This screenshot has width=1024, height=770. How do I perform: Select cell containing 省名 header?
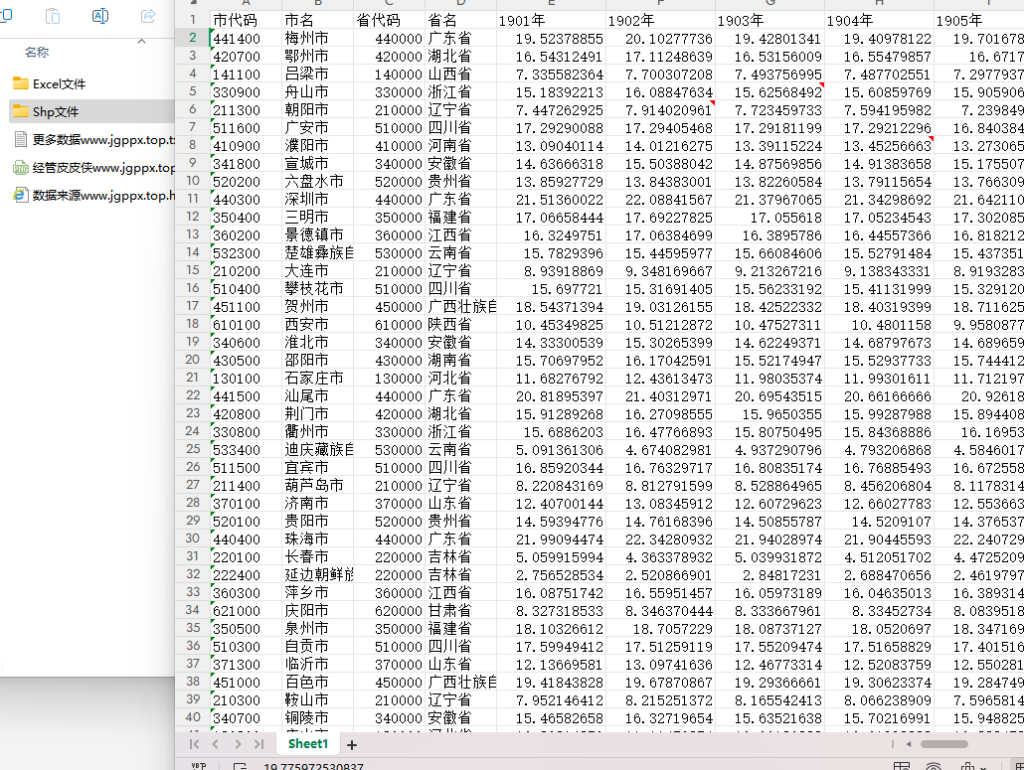(460, 20)
